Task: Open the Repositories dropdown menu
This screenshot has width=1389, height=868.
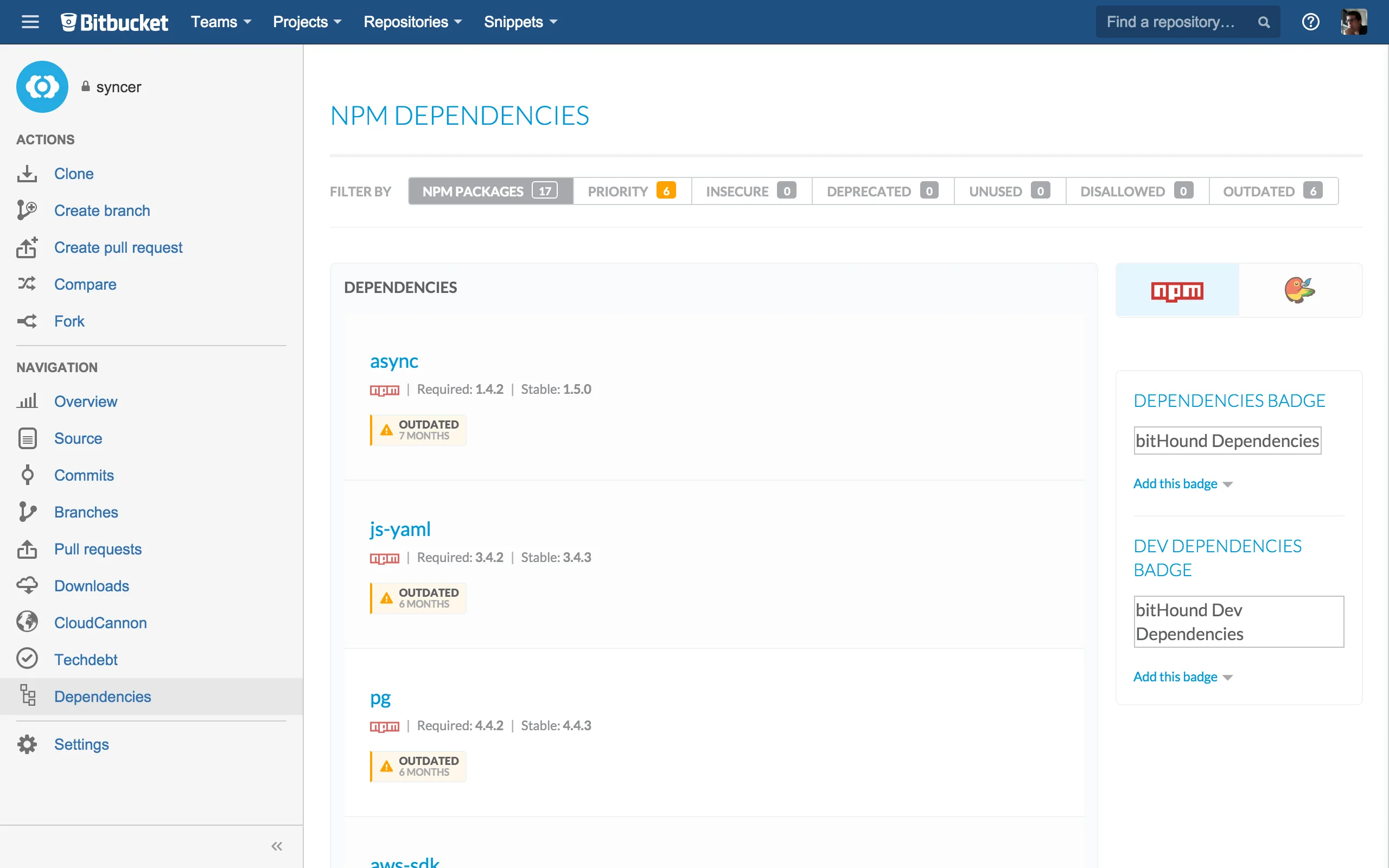Action: coord(413,22)
